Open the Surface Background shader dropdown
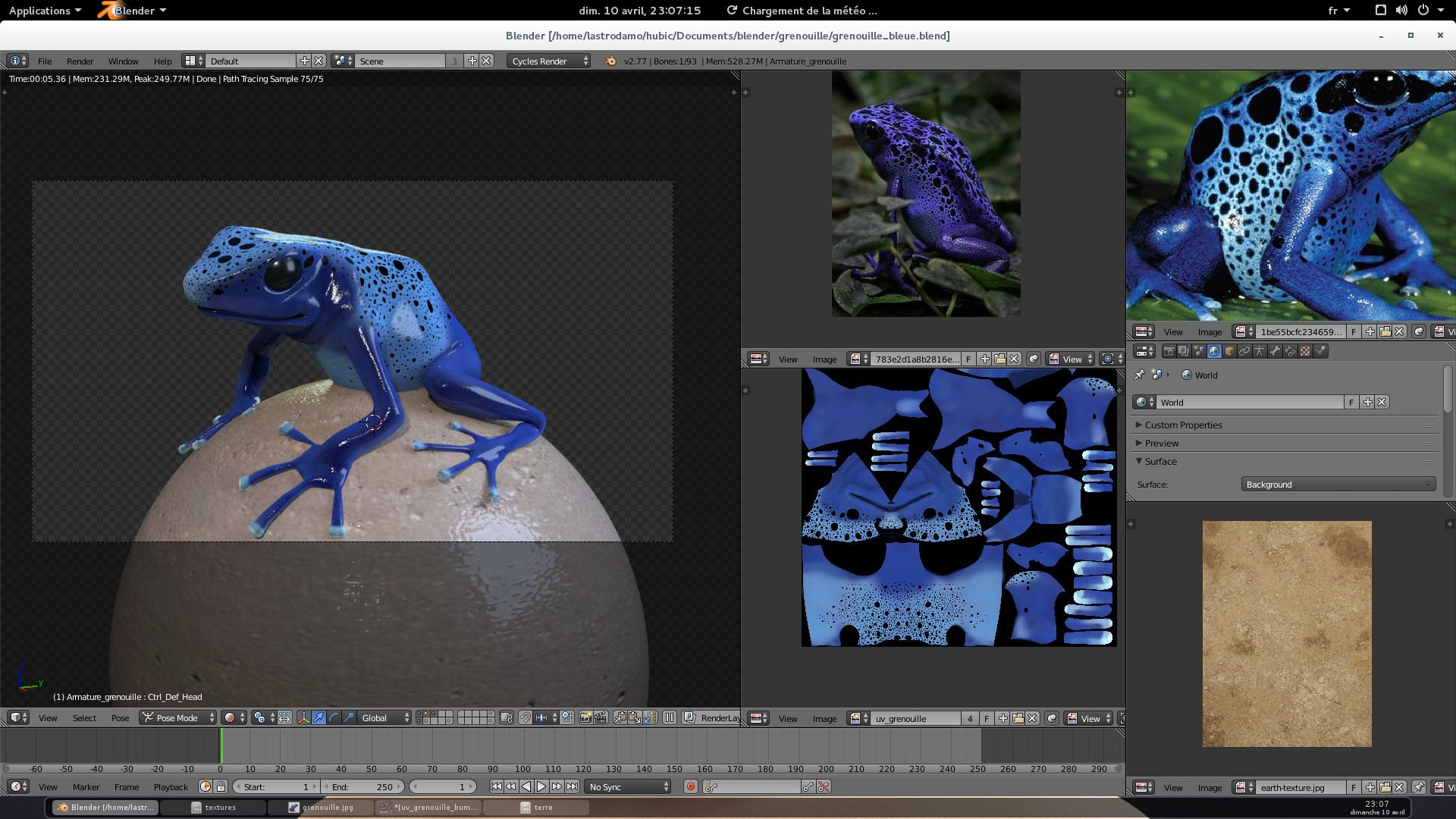This screenshot has height=819, width=1456. (1338, 485)
